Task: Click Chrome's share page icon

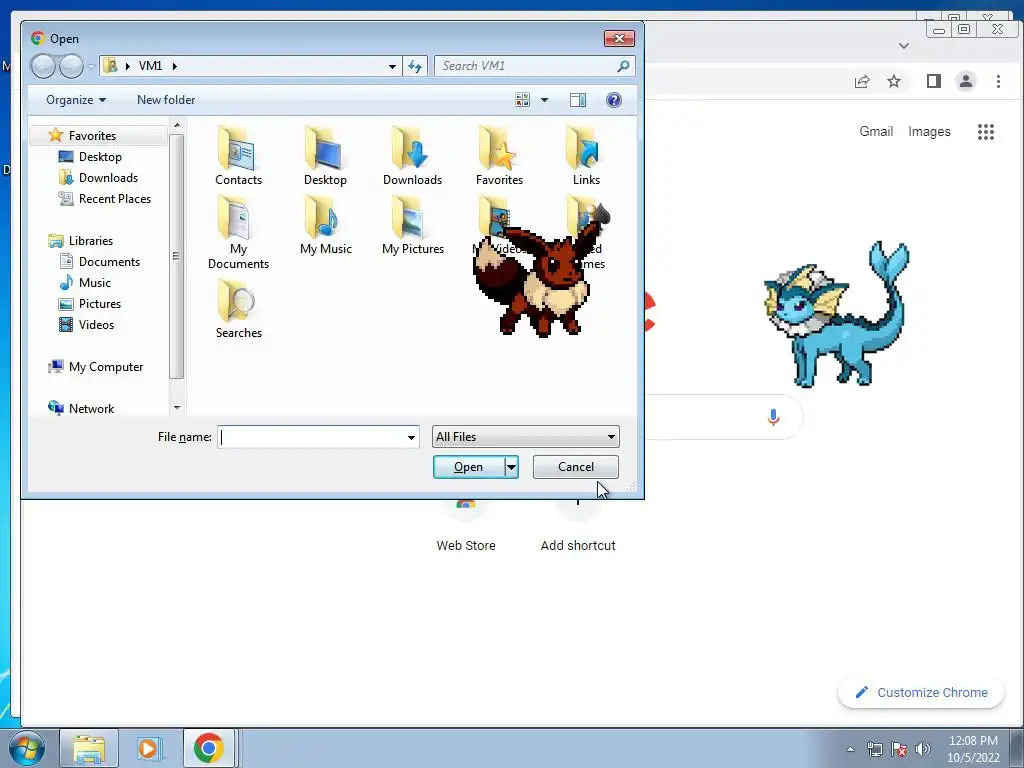Action: pos(862,81)
